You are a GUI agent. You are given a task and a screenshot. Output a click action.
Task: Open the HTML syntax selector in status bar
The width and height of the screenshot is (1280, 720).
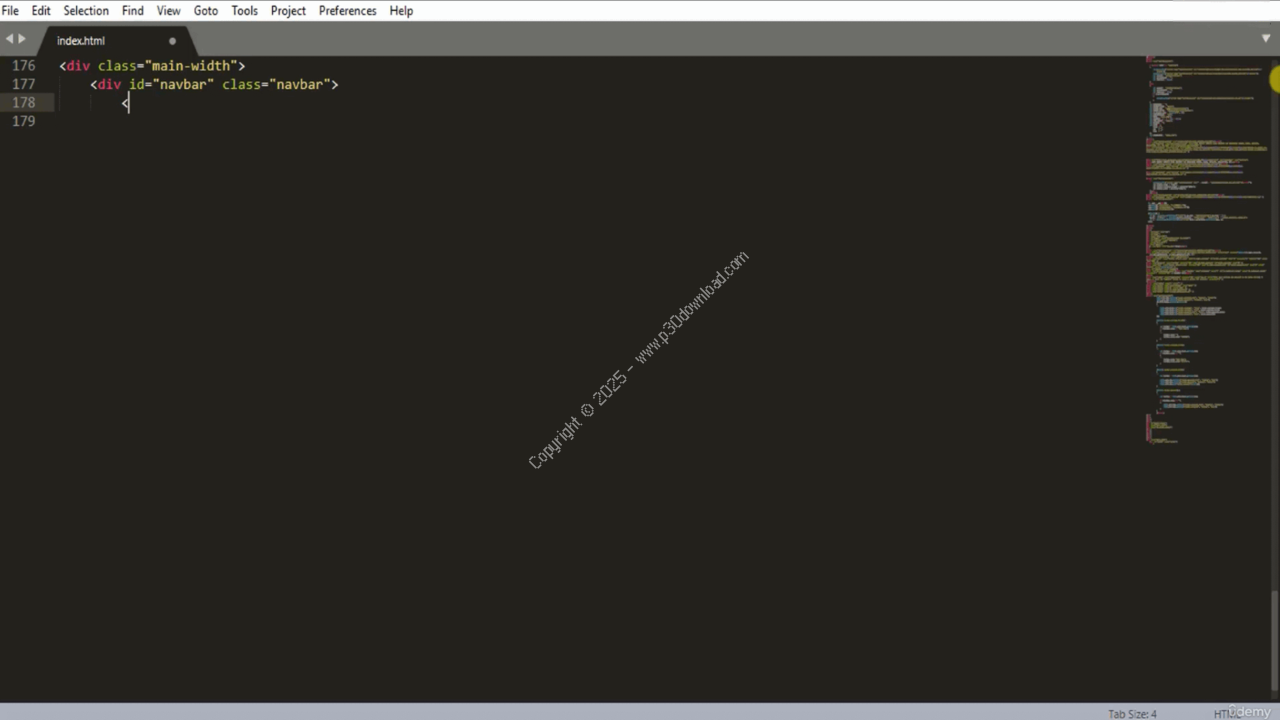[1226, 713]
